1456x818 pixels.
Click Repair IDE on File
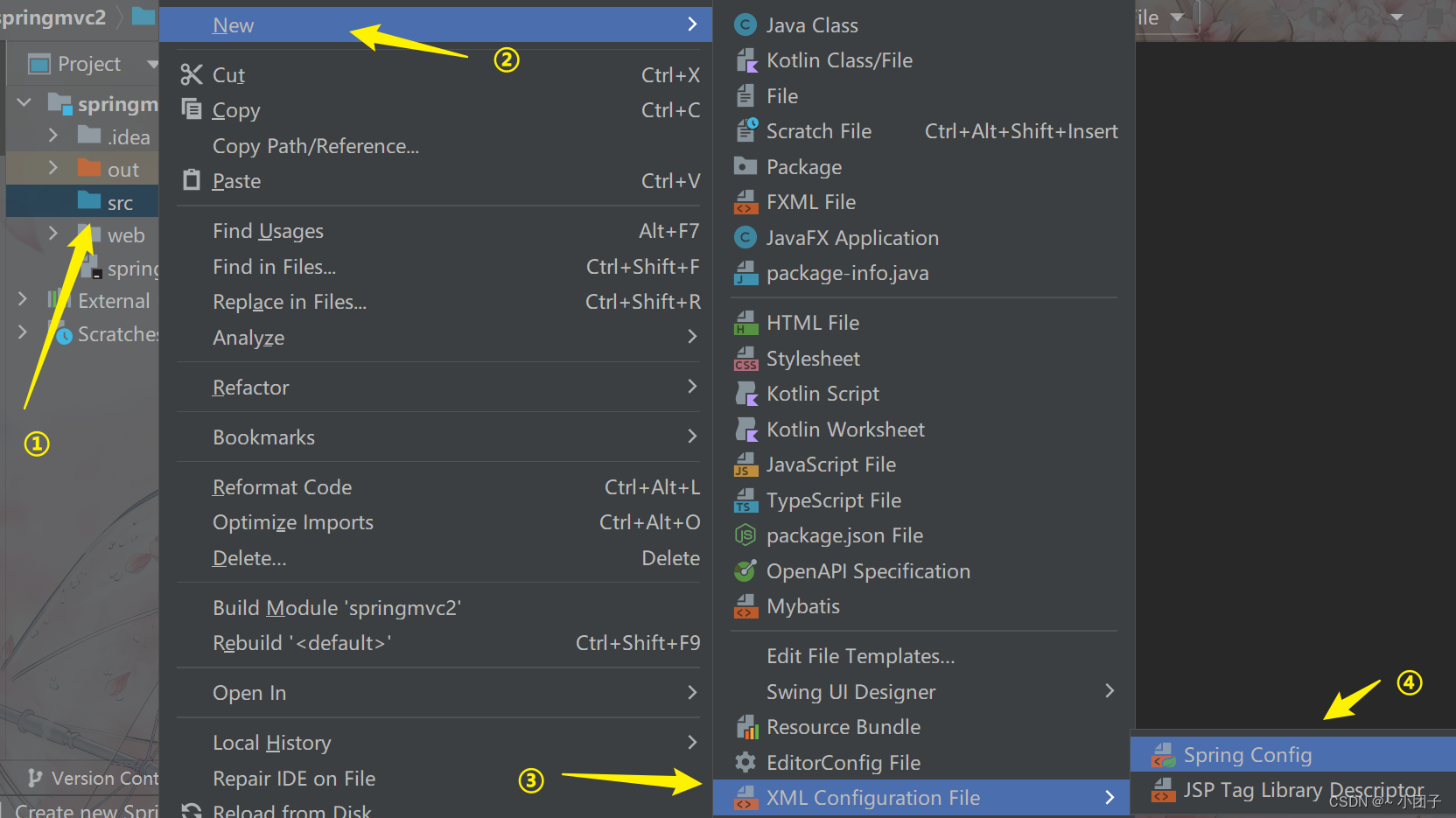[293, 778]
